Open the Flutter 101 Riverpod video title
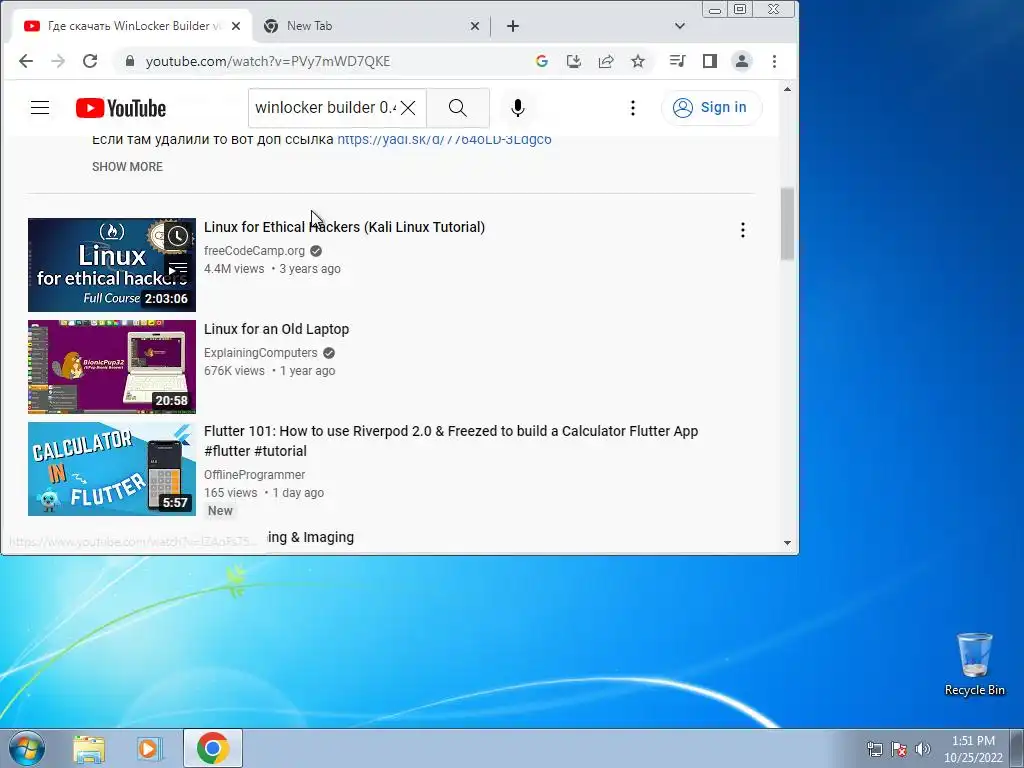Screen dimensions: 1024x768 [x=451, y=441]
